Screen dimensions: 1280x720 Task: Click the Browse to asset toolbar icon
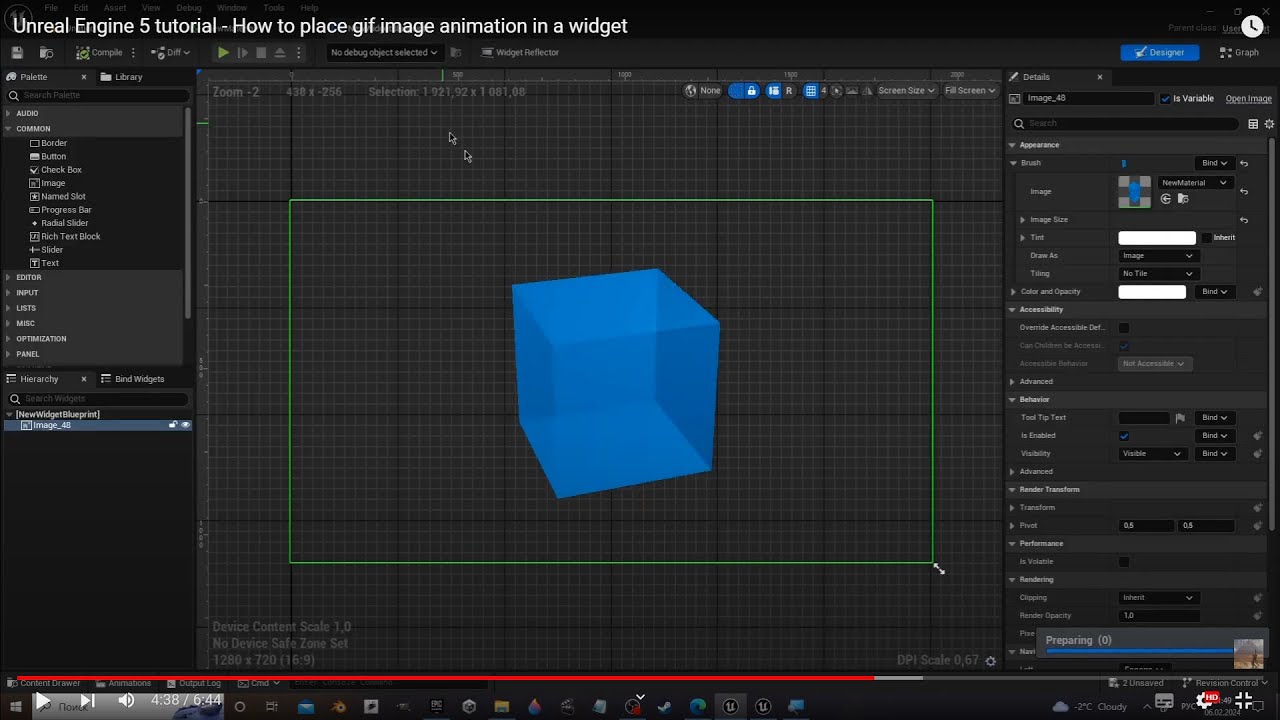pos(46,52)
